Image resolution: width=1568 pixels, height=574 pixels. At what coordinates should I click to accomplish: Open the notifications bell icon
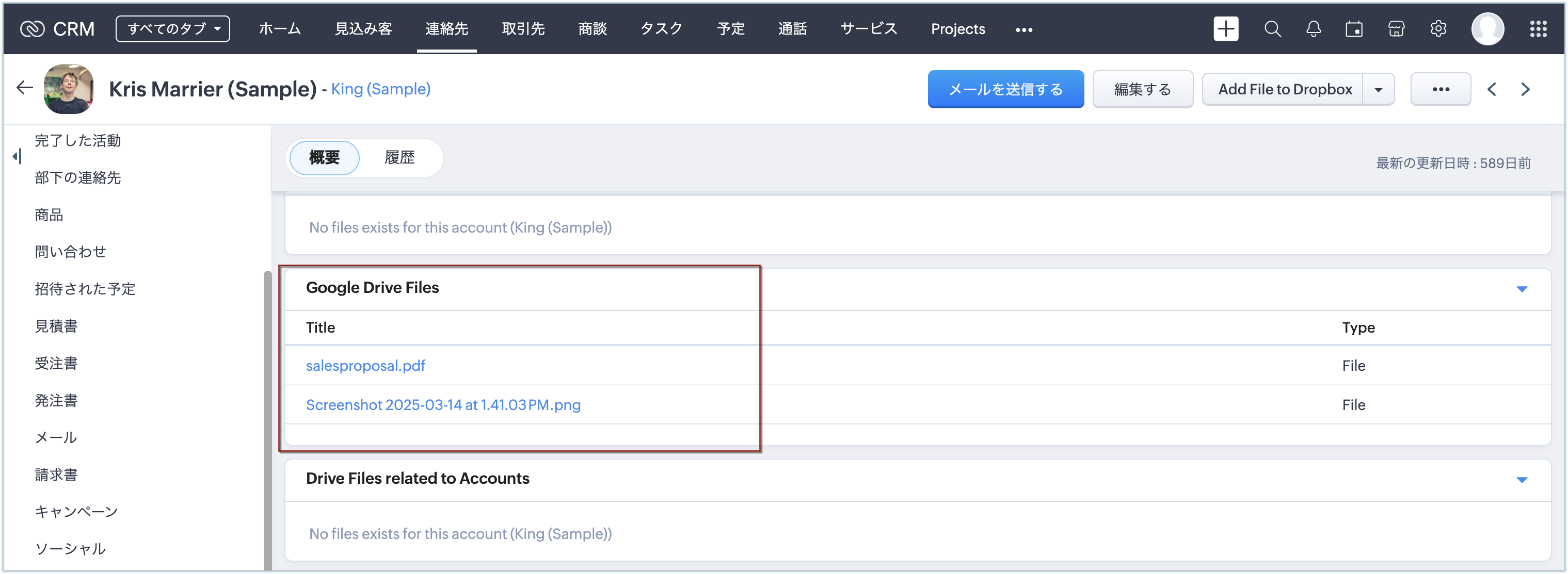pyautogui.click(x=1313, y=28)
